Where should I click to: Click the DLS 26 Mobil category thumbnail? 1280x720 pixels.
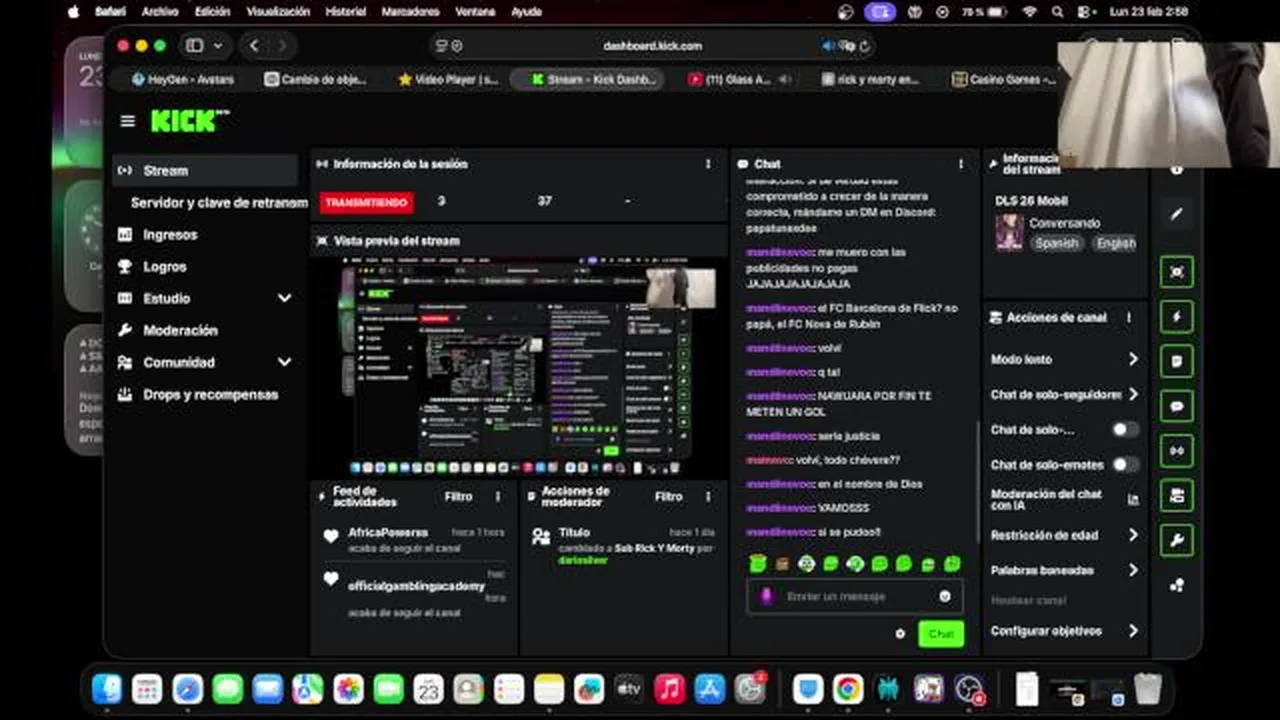(1009, 232)
